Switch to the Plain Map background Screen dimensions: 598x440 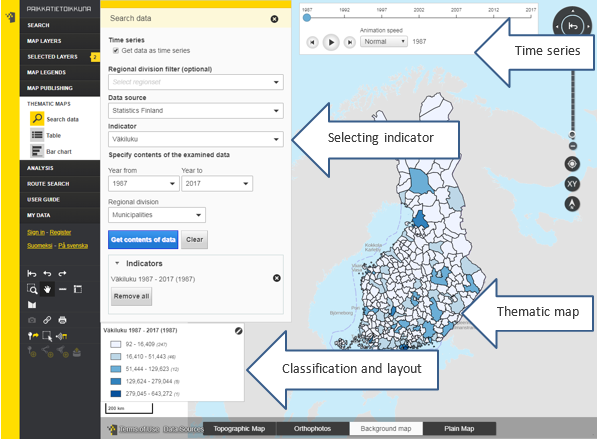click(x=459, y=429)
